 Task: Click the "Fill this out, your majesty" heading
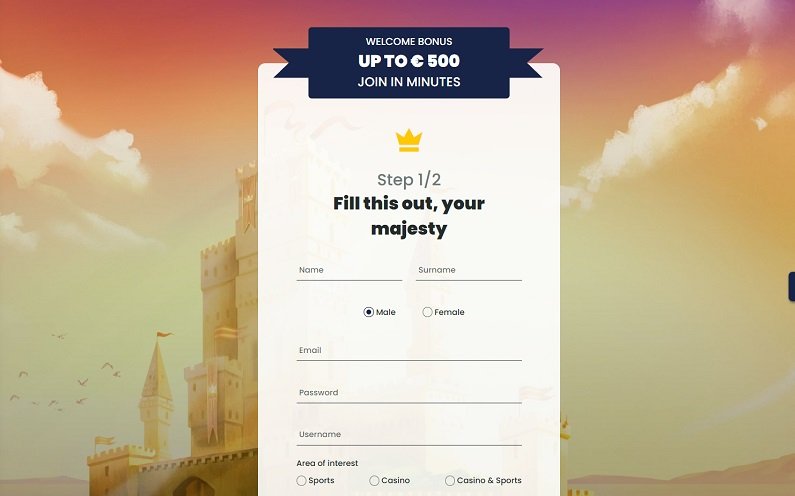(409, 216)
